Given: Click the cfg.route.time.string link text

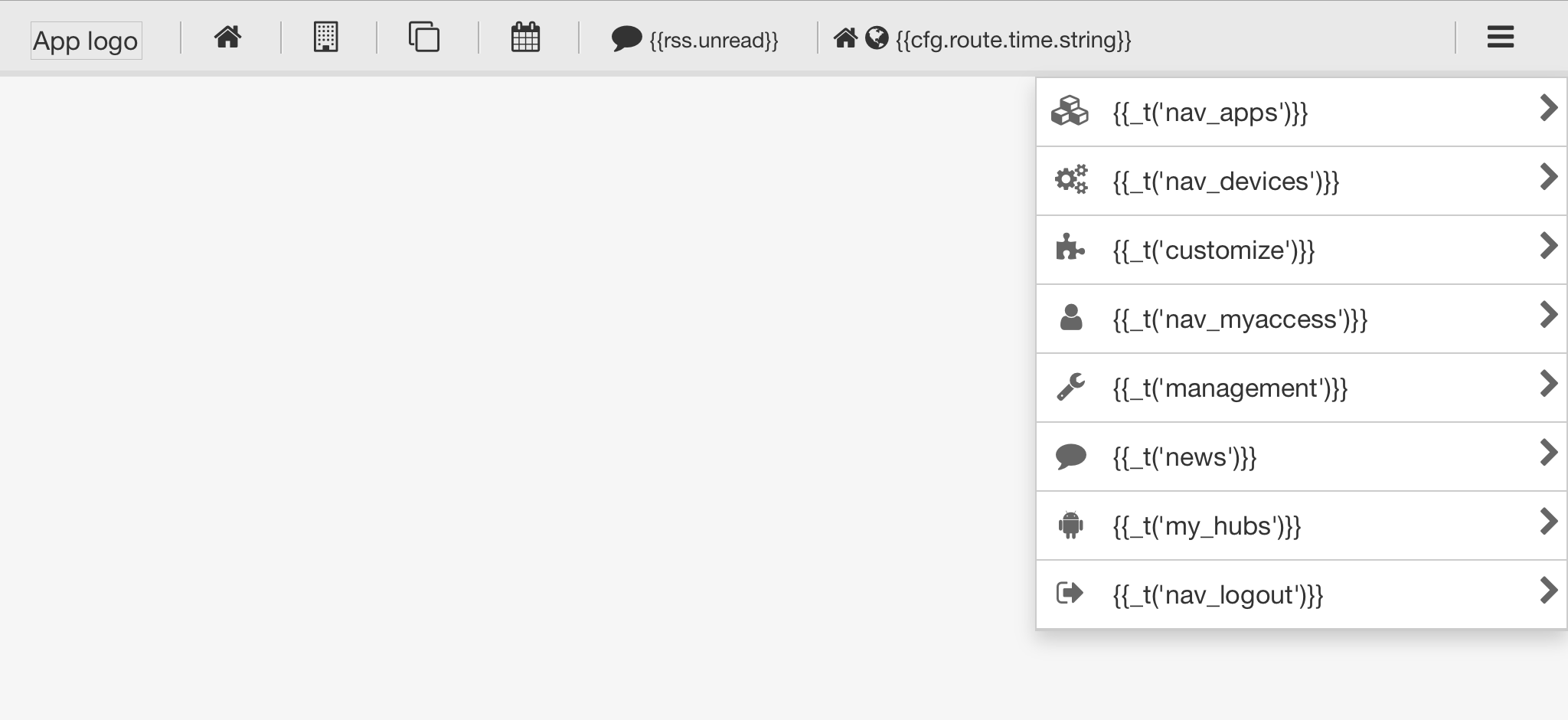Looking at the screenshot, I should 1013,40.
